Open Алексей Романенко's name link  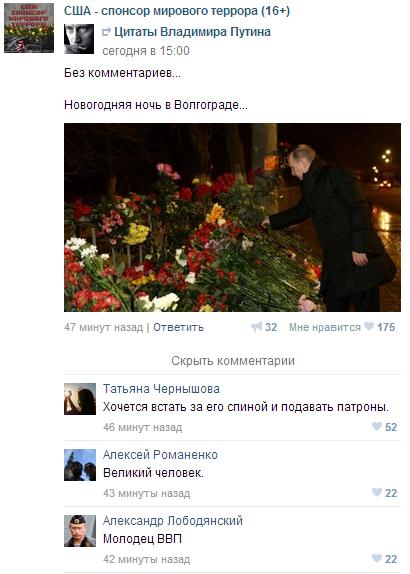[160, 455]
